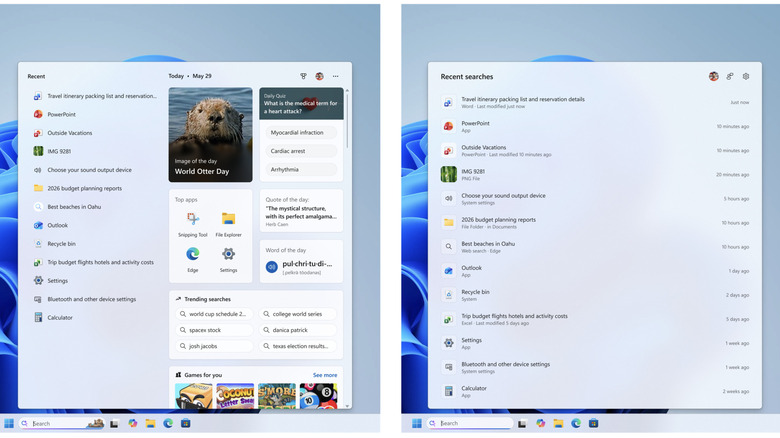This screenshot has height=438, width=780.
Task: Open Task View in the taskbar under the Today feed panel
Action: pyautogui.click(x=114, y=424)
